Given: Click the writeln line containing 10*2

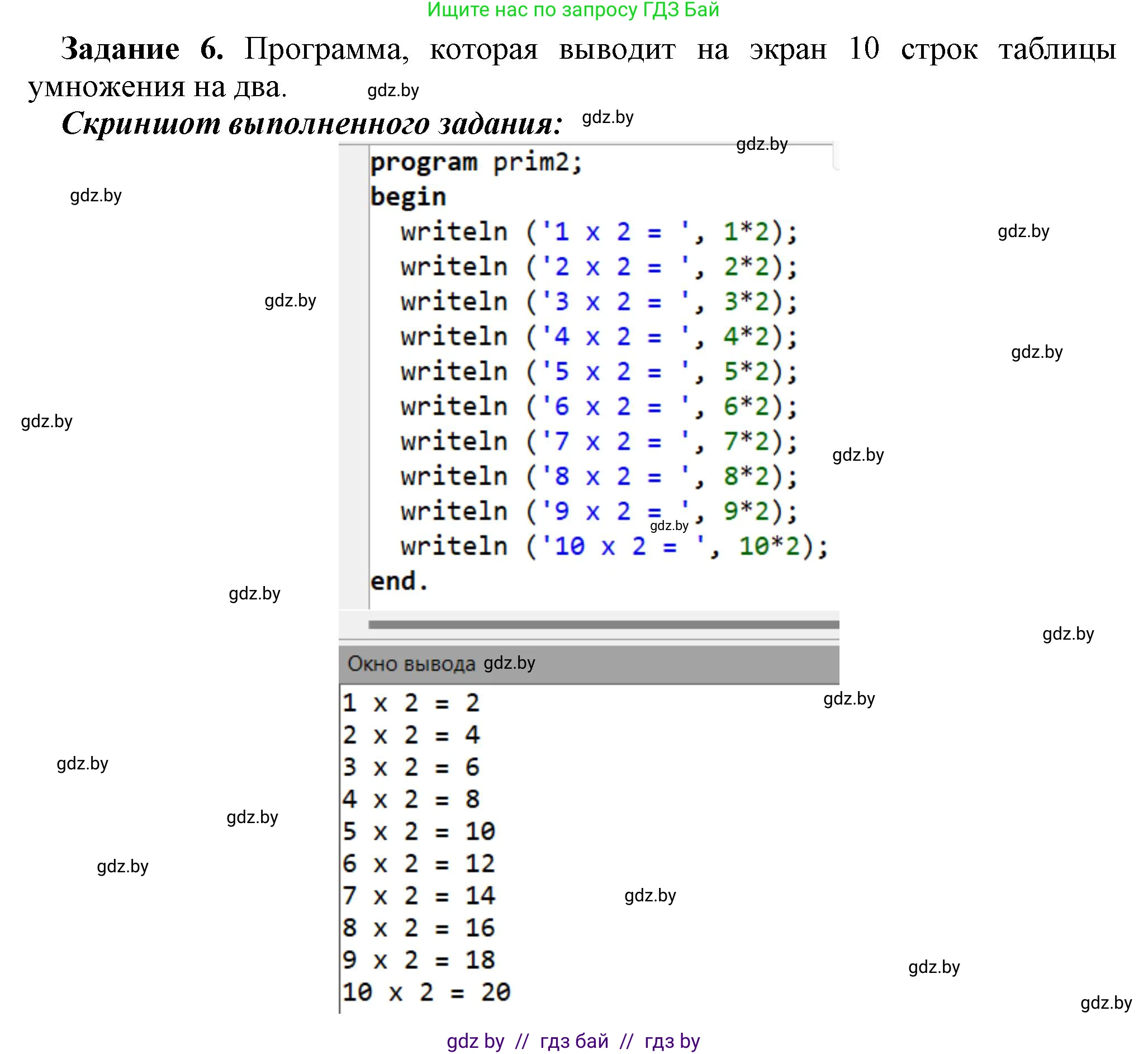Looking at the screenshot, I should point(613,546).
